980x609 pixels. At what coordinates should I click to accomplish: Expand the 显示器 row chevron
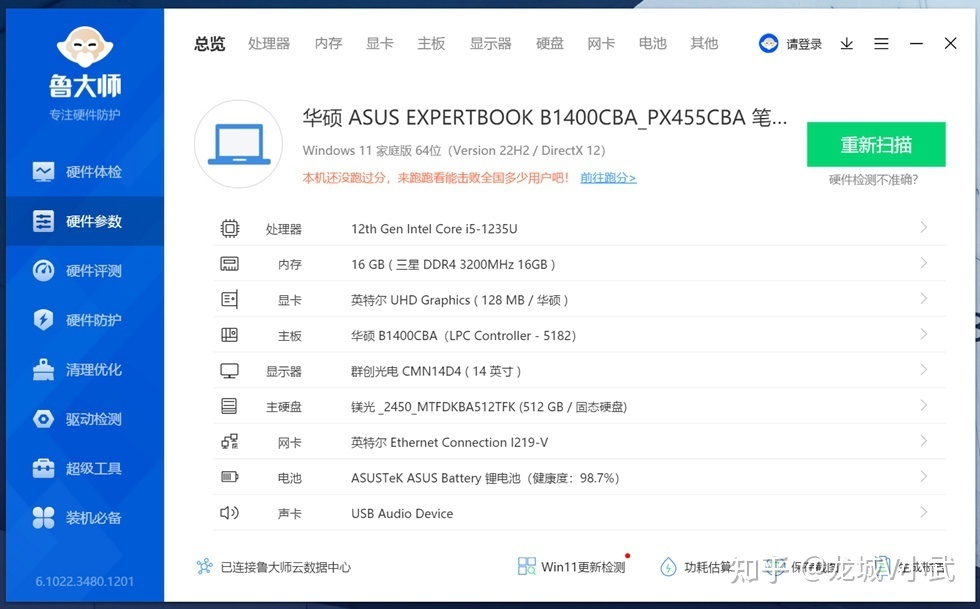(924, 370)
